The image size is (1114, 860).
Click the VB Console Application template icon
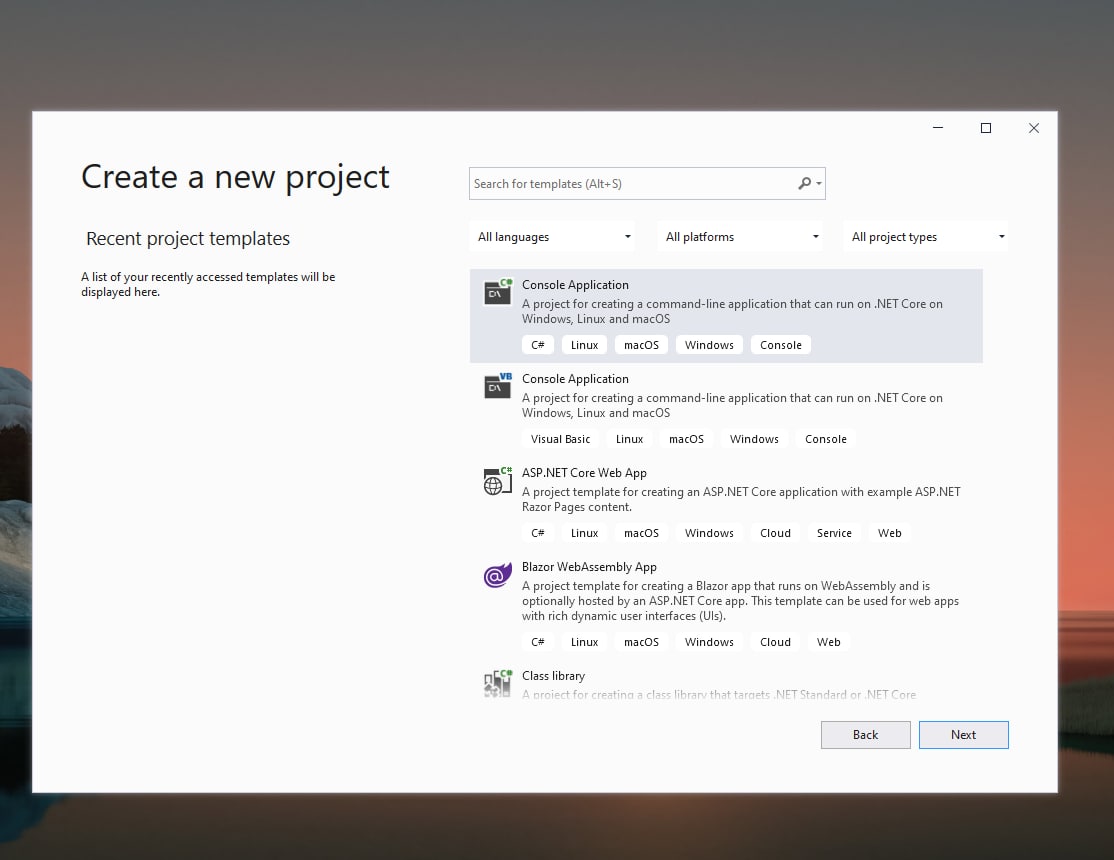click(x=497, y=386)
